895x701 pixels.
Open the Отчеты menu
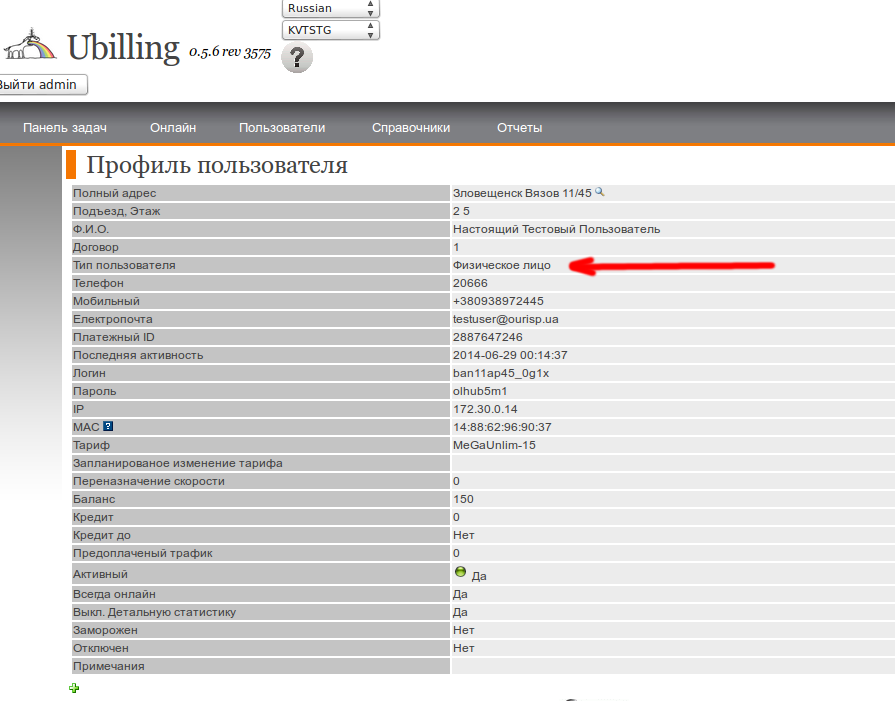[x=519, y=128]
